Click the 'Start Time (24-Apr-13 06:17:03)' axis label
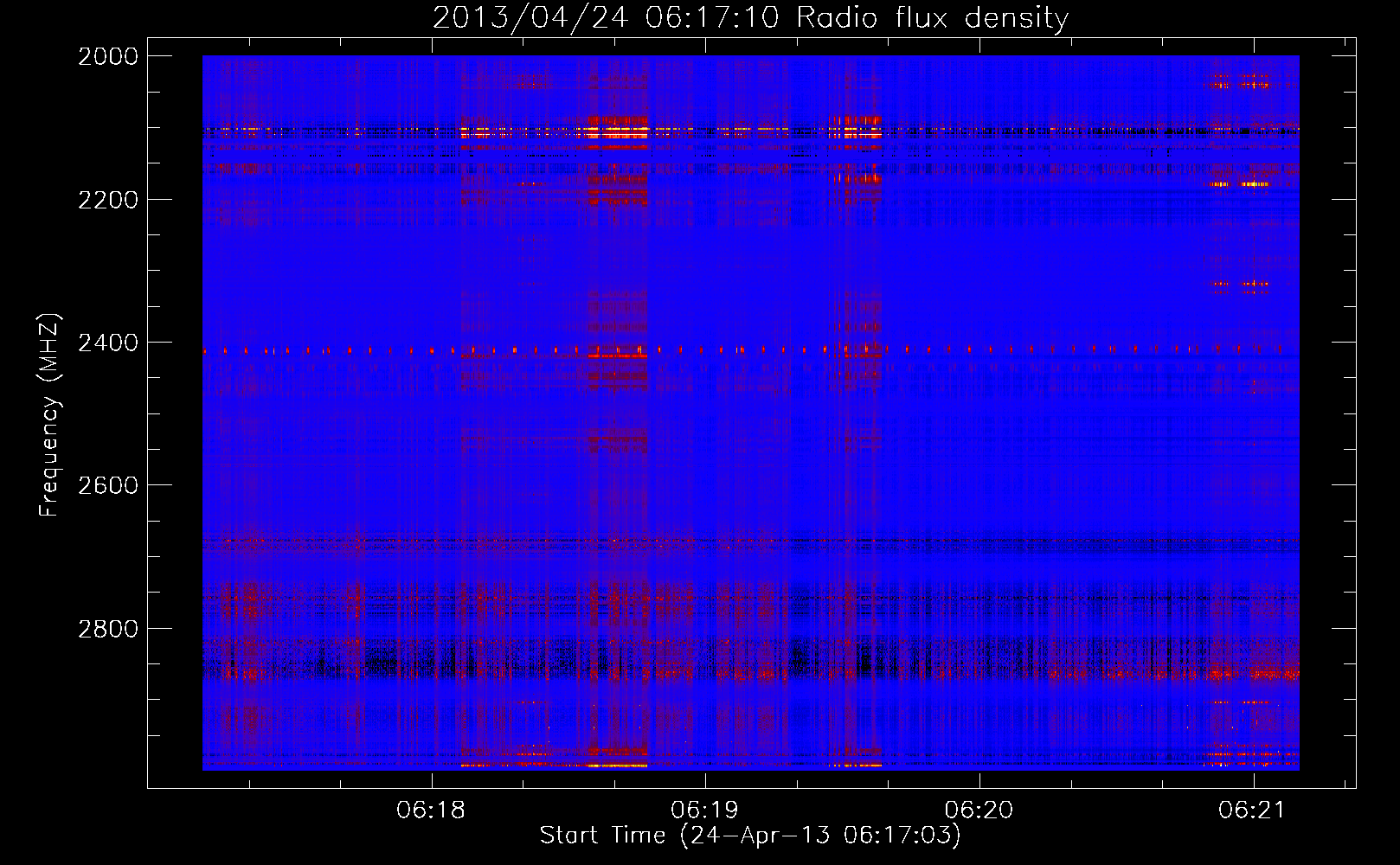 [x=750, y=836]
